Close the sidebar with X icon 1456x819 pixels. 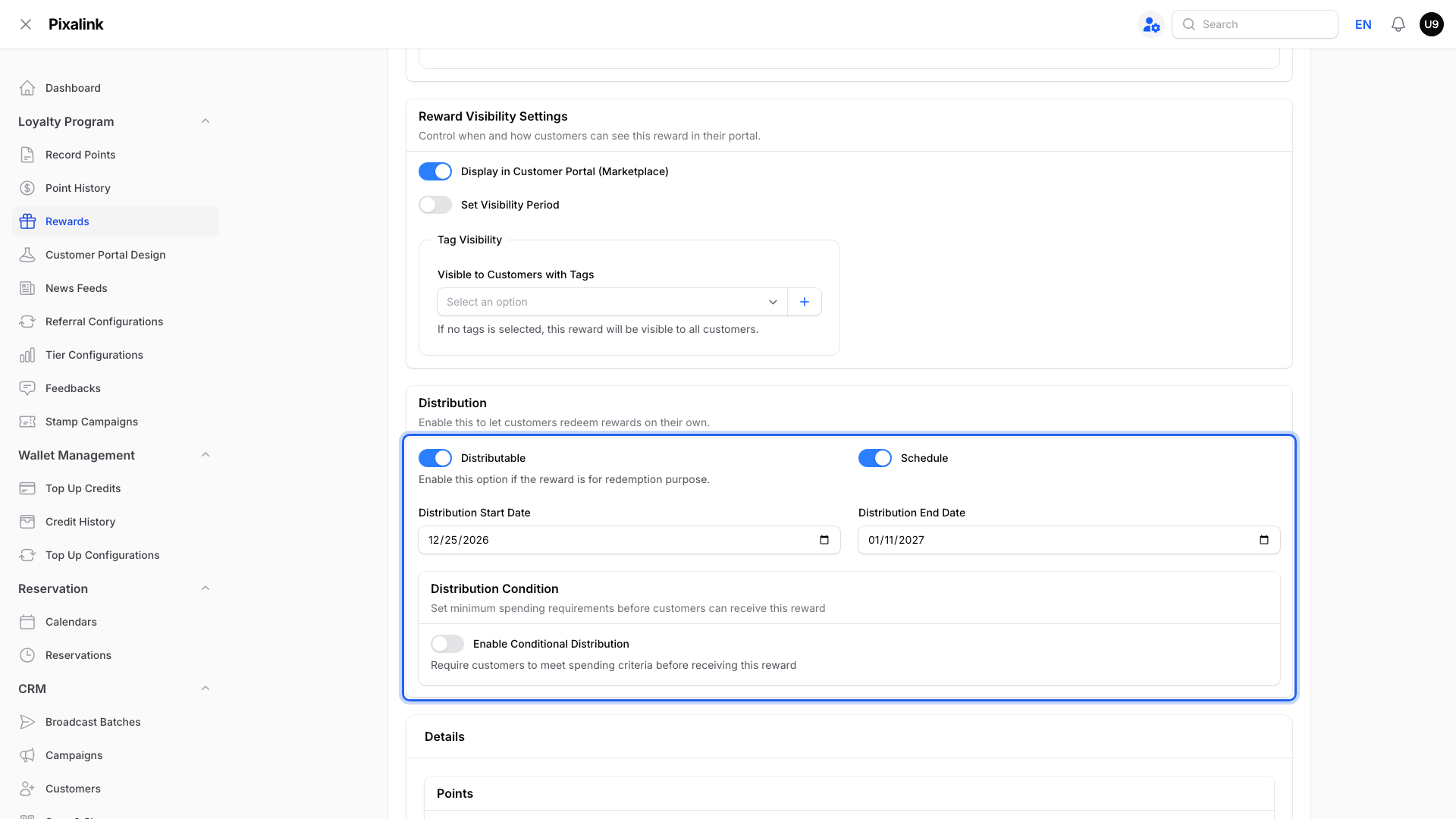26,24
